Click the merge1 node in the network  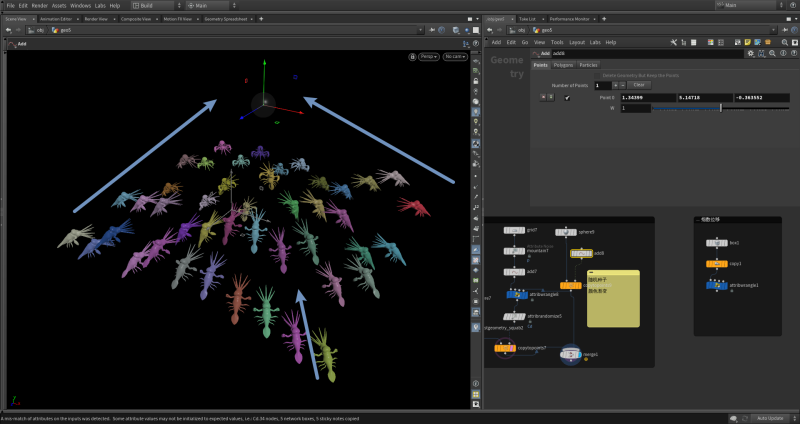coord(572,353)
